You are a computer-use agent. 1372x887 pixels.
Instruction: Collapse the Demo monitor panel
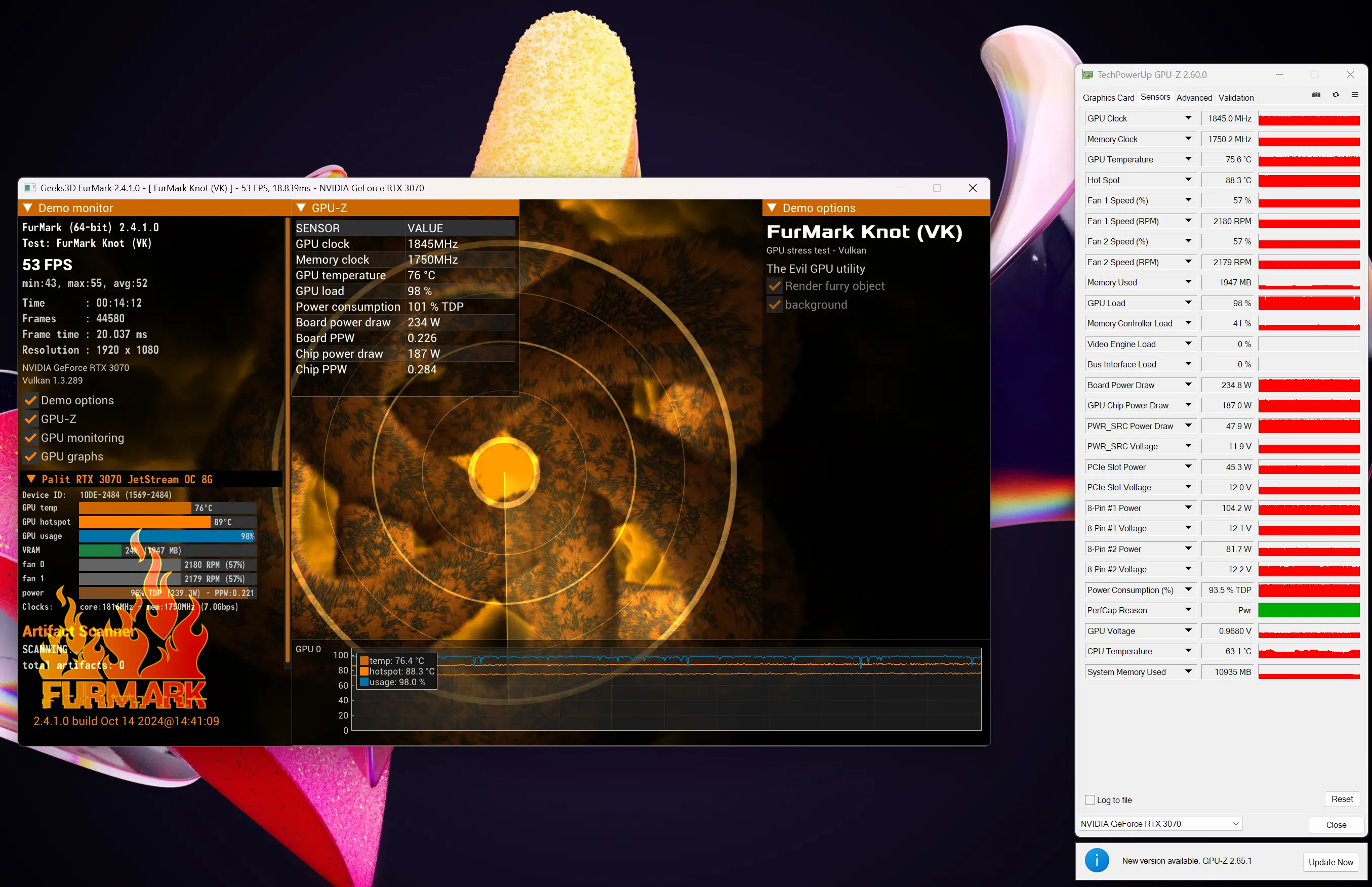[x=27, y=208]
